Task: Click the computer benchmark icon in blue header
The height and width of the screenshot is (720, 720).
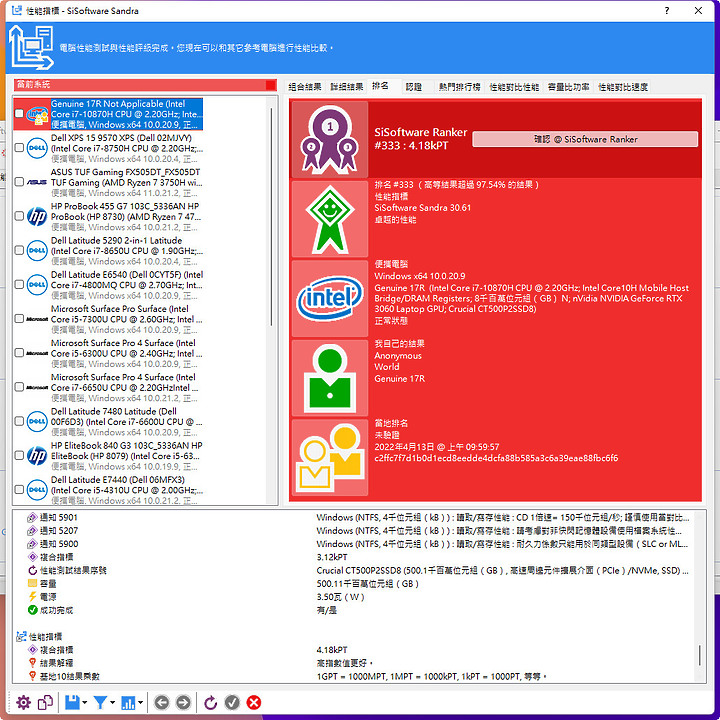Action: point(31,47)
